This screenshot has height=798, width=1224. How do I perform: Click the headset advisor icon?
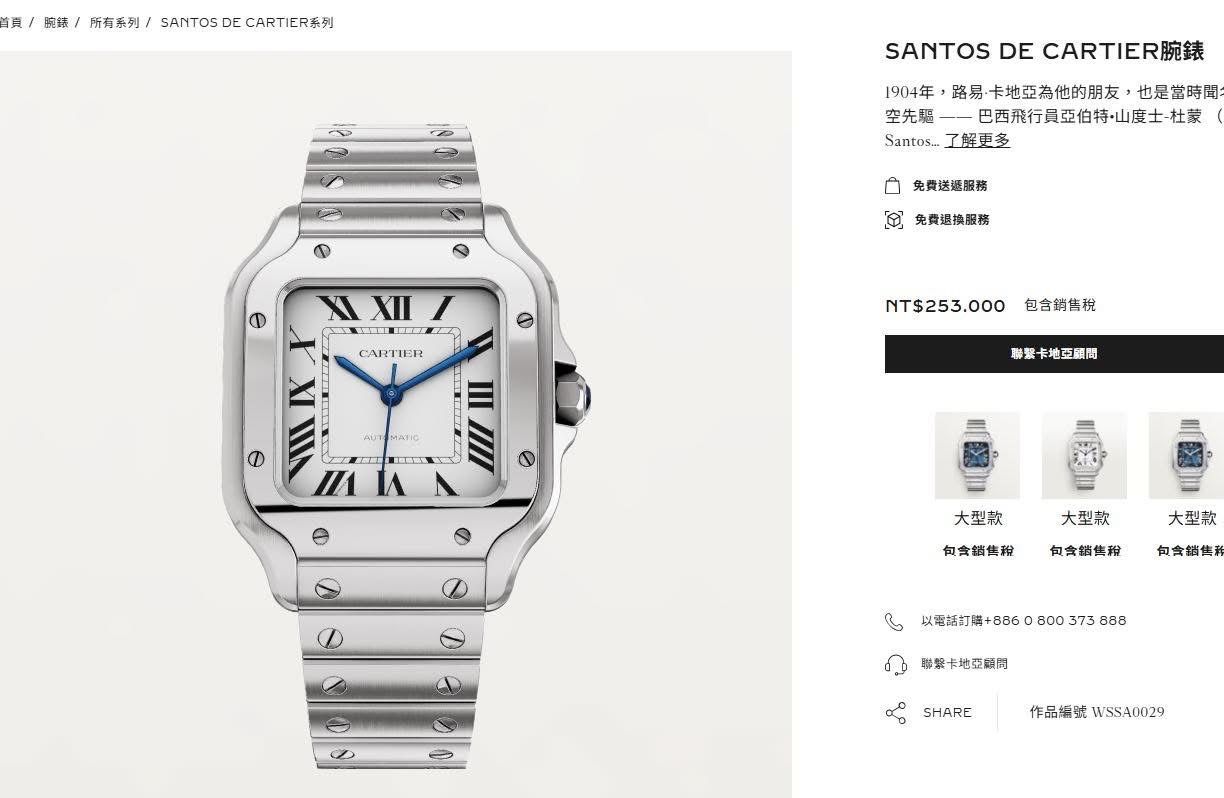[x=895, y=664]
